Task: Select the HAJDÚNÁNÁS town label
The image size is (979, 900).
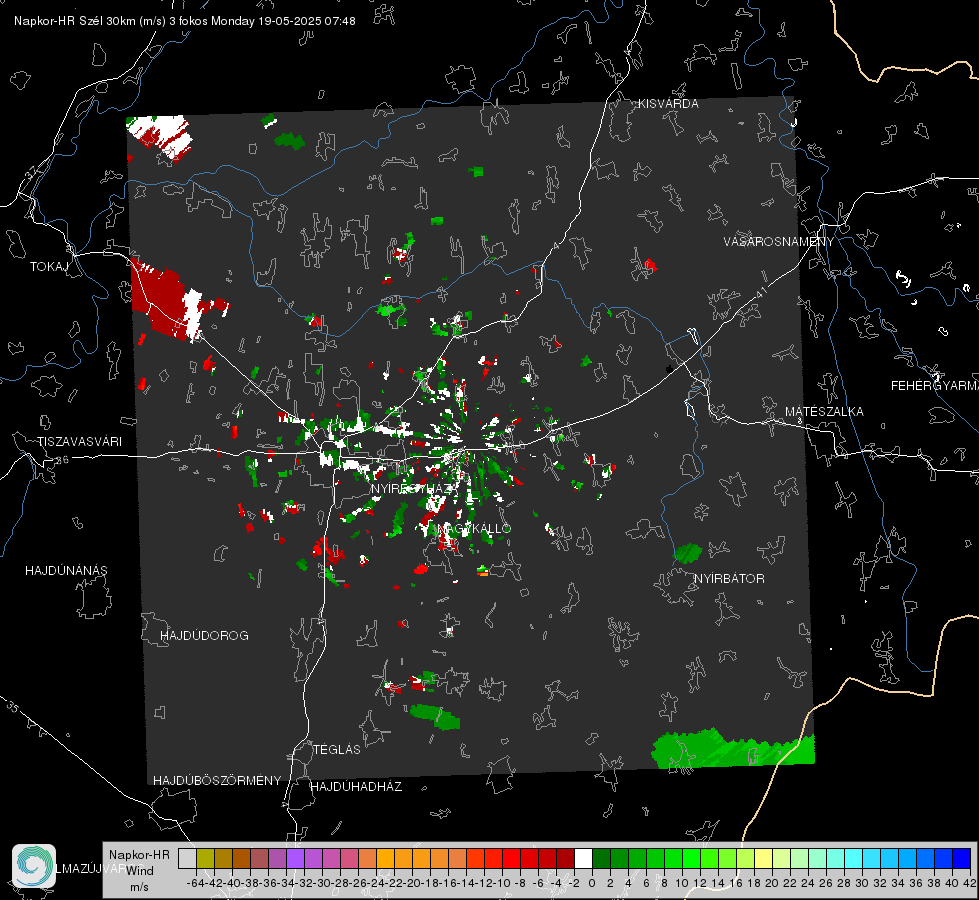Action: click(66, 571)
